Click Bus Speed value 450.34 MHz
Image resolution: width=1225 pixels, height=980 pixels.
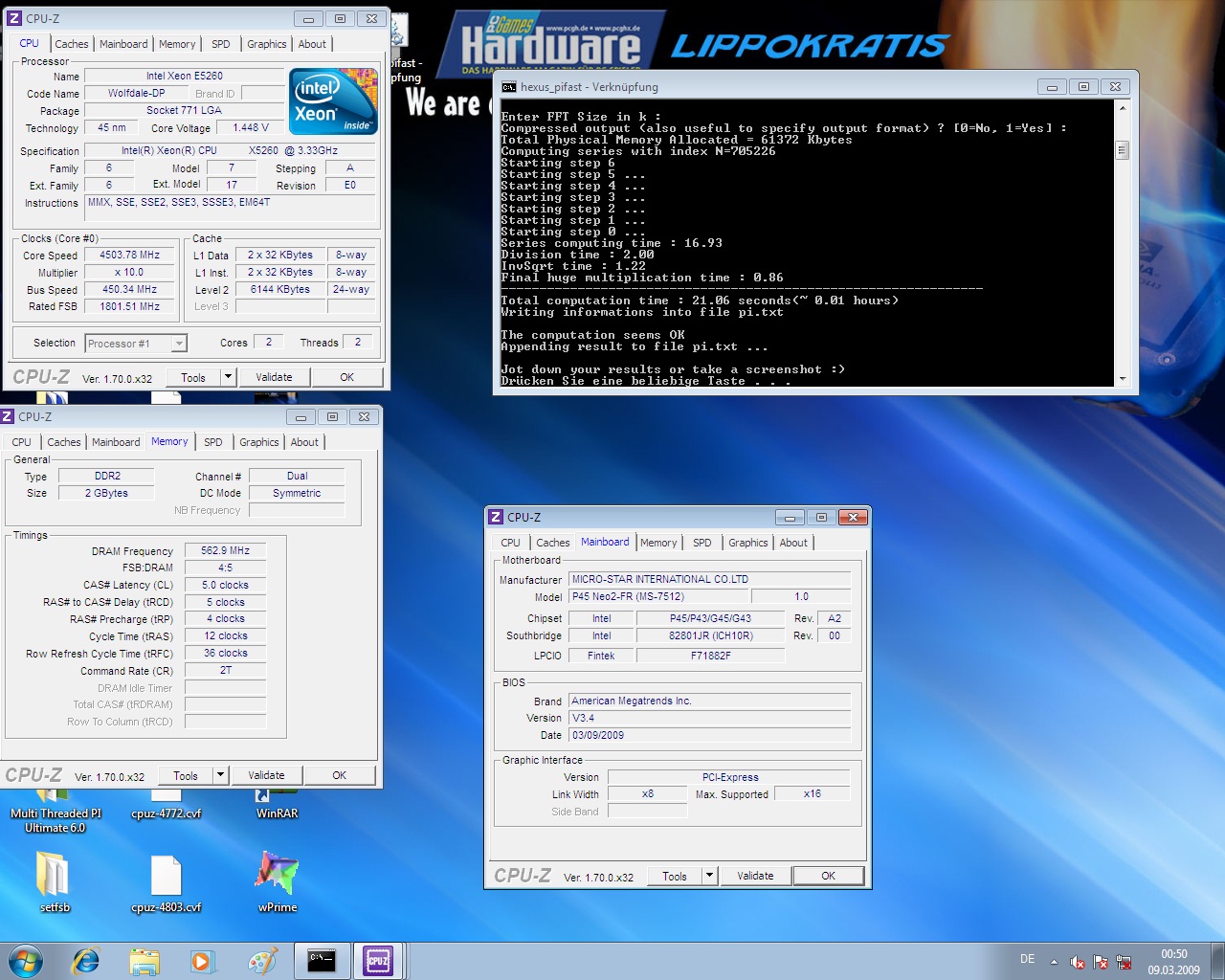click(130, 289)
